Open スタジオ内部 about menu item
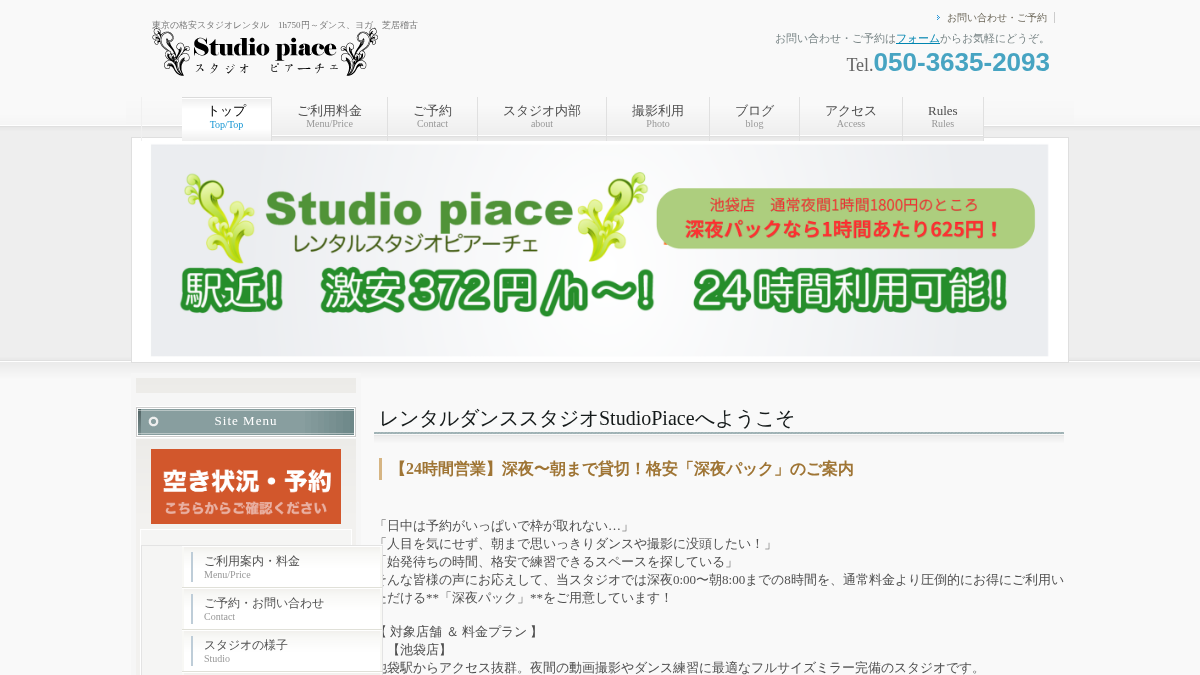This screenshot has width=1200, height=675. point(541,117)
